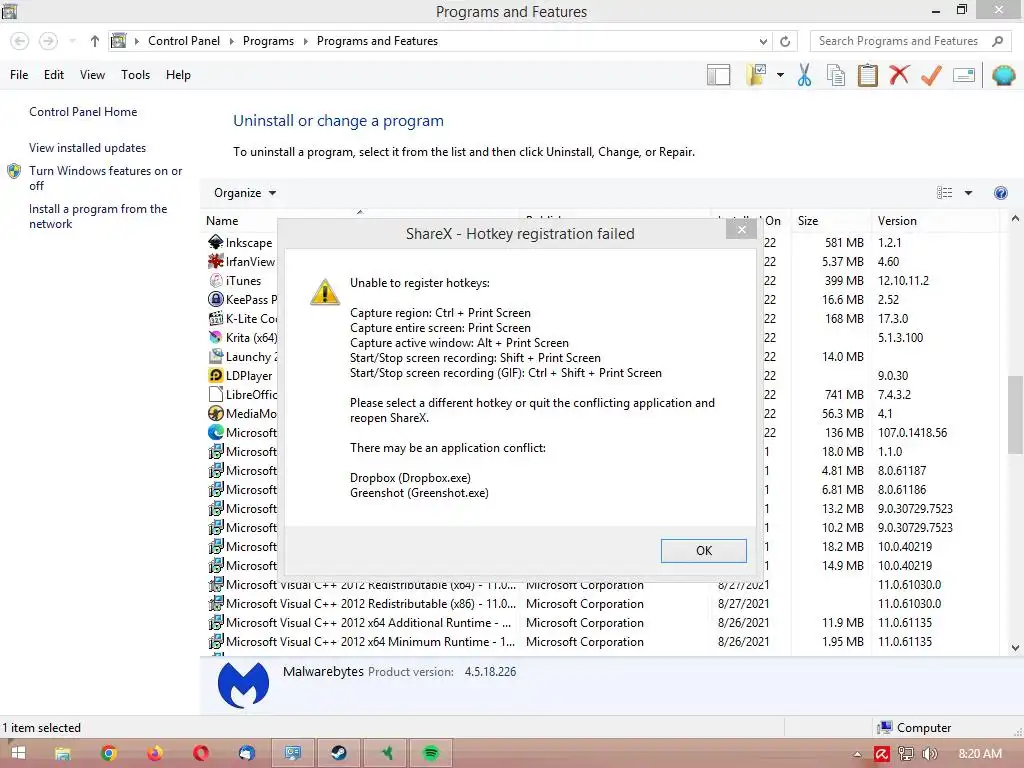Image resolution: width=1024 pixels, height=768 pixels.
Task: Open the View menu
Action: coord(92,75)
